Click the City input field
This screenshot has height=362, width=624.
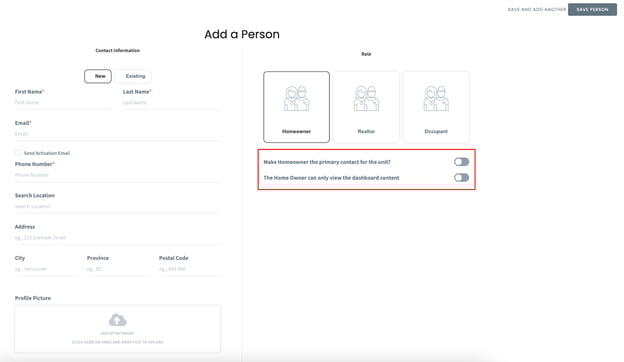[45, 269]
